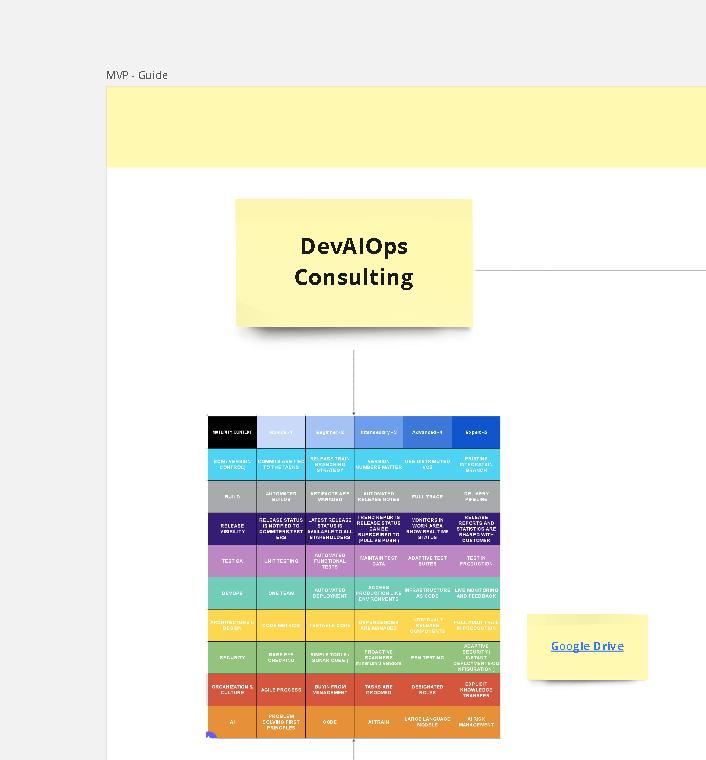The height and width of the screenshot is (760, 706).
Task: Click the Automated Functional Tests cell
Action: click(x=329, y=561)
